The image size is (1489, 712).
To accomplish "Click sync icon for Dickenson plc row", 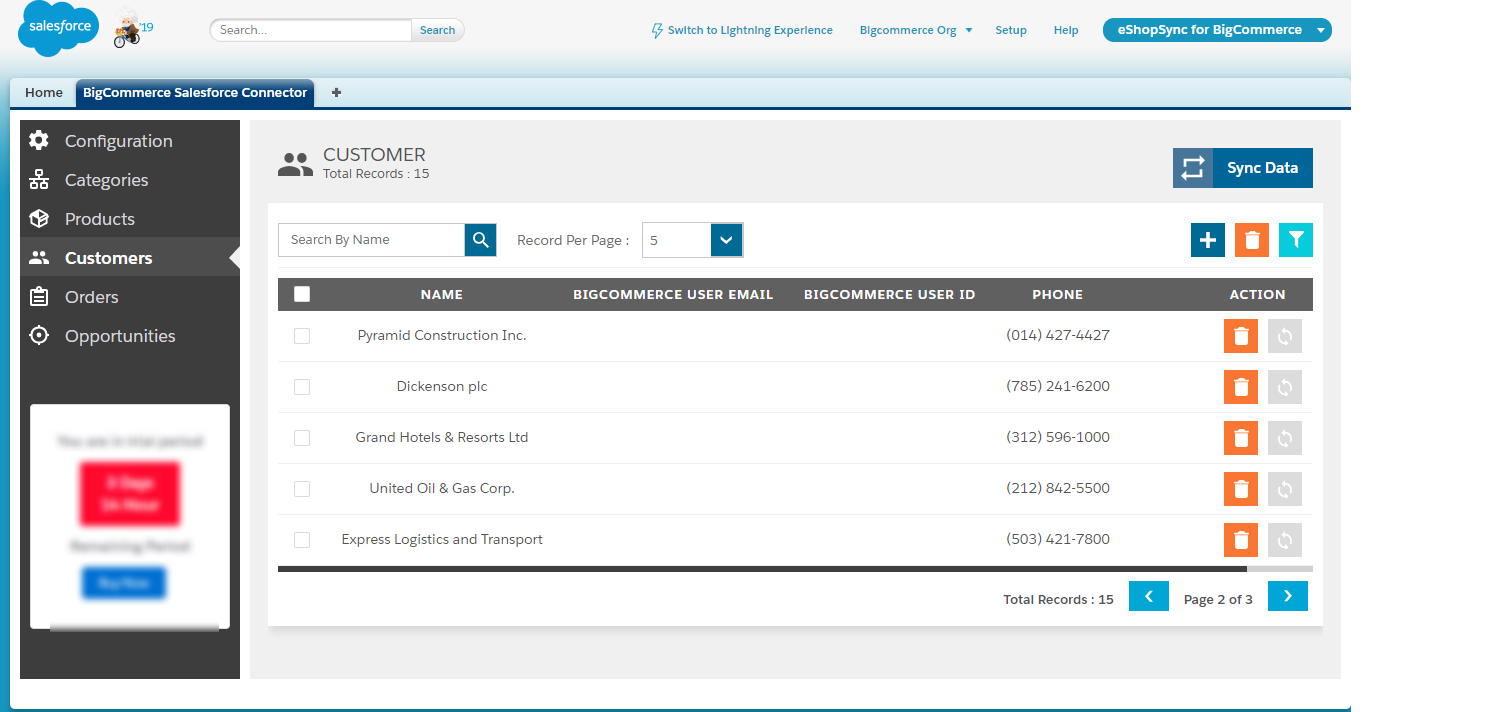I will click(1285, 387).
